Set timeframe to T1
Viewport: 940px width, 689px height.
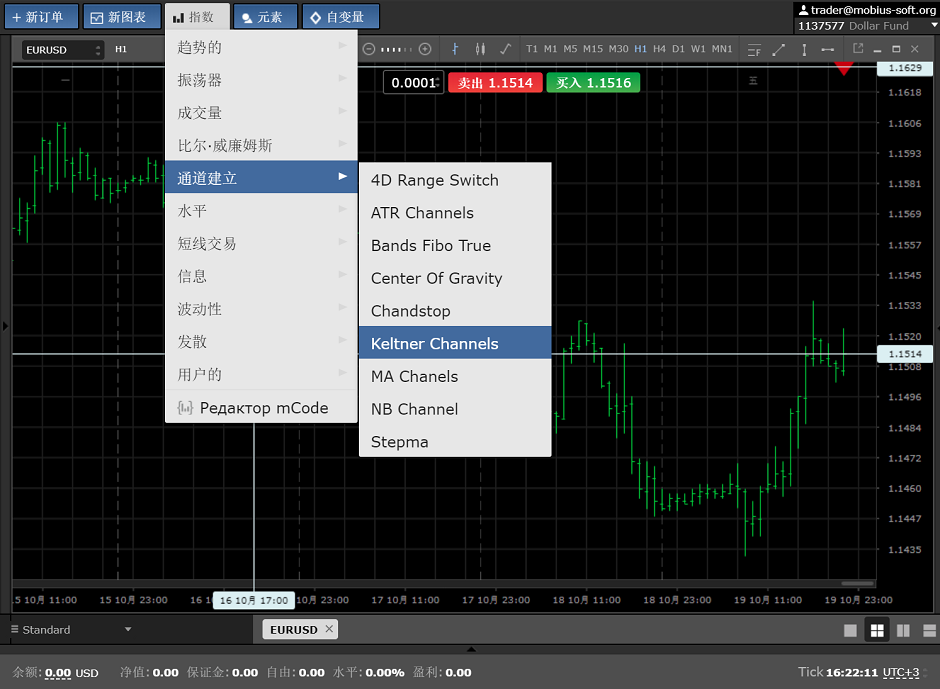click(532, 49)
